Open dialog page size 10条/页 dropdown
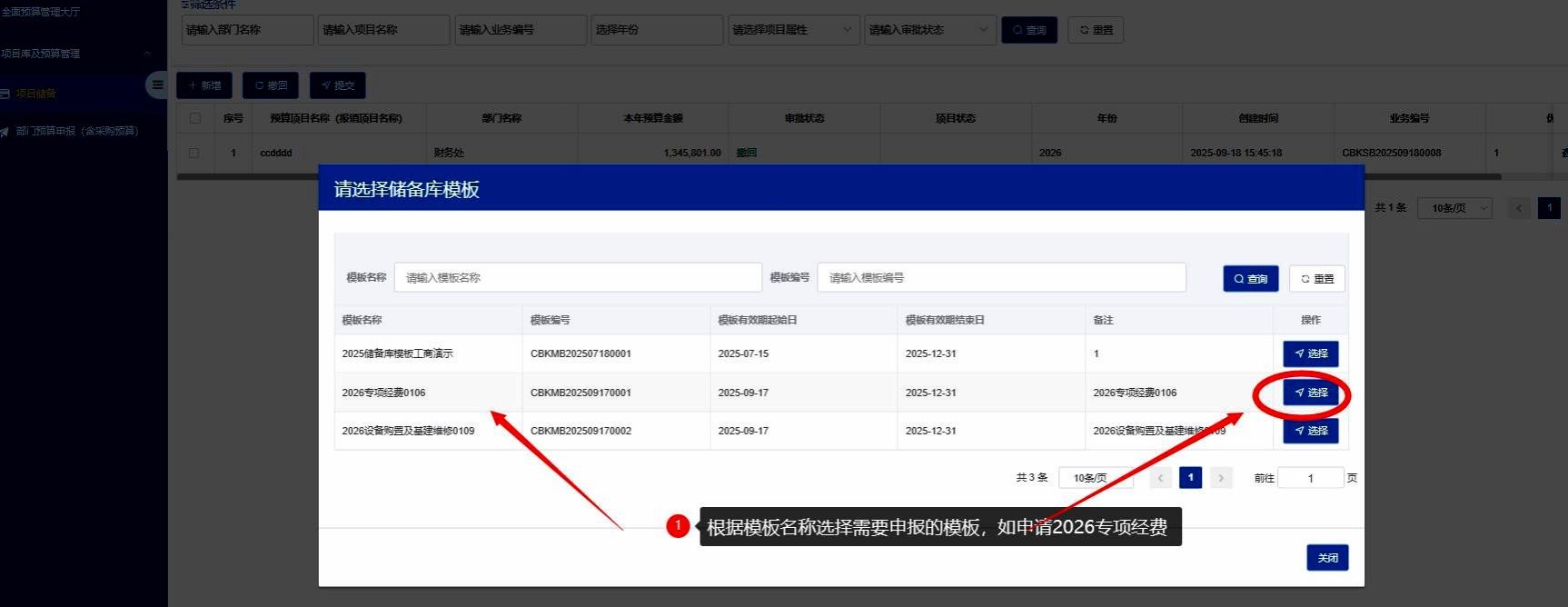Image resolution: width=1568 pixels, height=607 pixels. point(1095,478)
